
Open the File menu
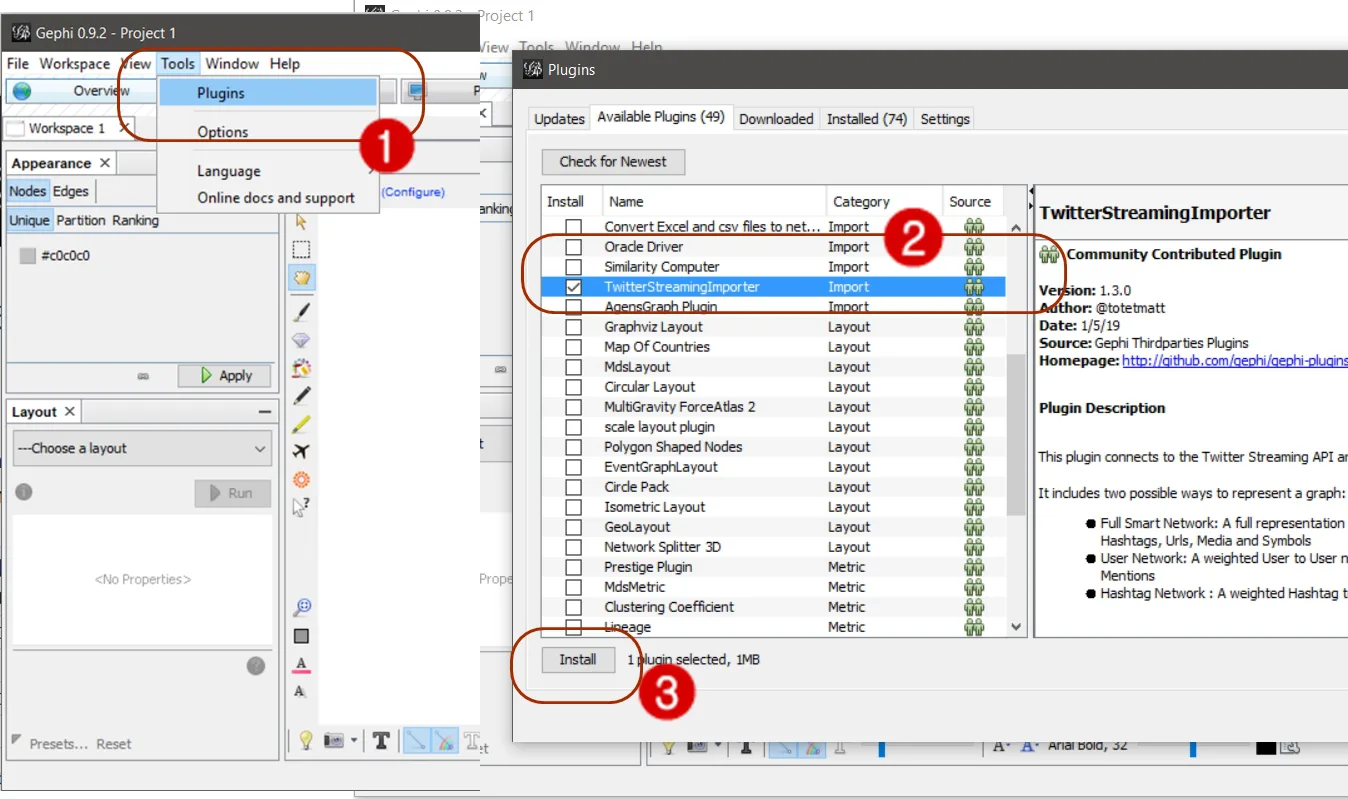(x=18, y=63)
